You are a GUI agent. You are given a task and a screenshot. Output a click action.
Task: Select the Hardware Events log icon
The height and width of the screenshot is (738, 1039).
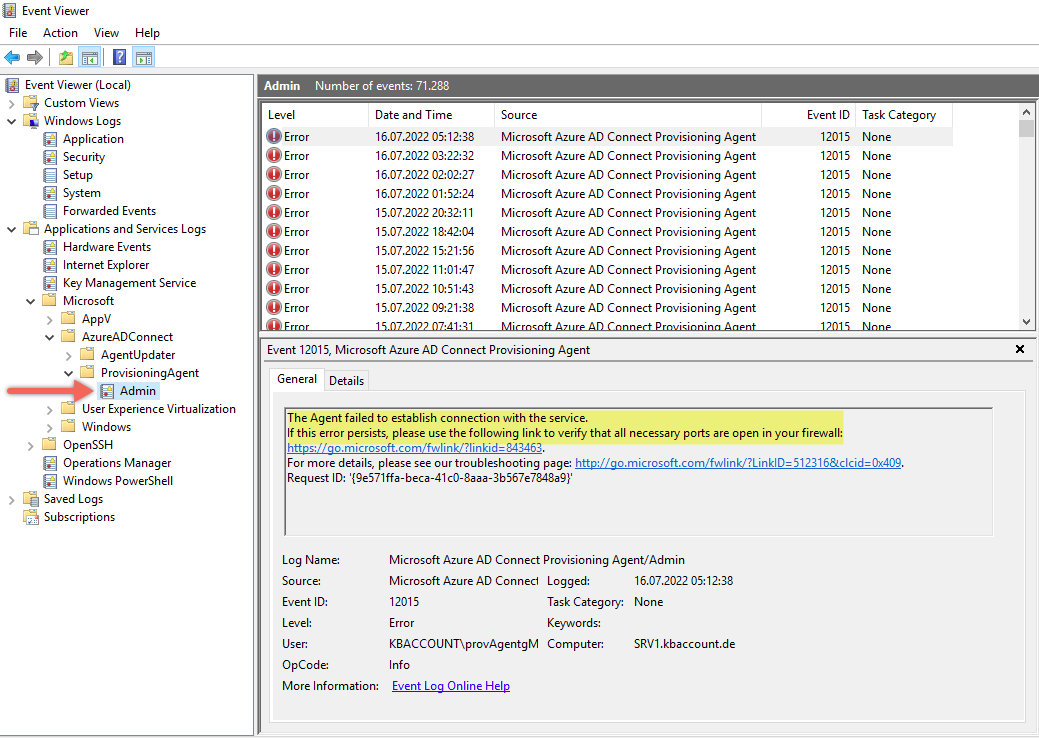coord(50,247)
